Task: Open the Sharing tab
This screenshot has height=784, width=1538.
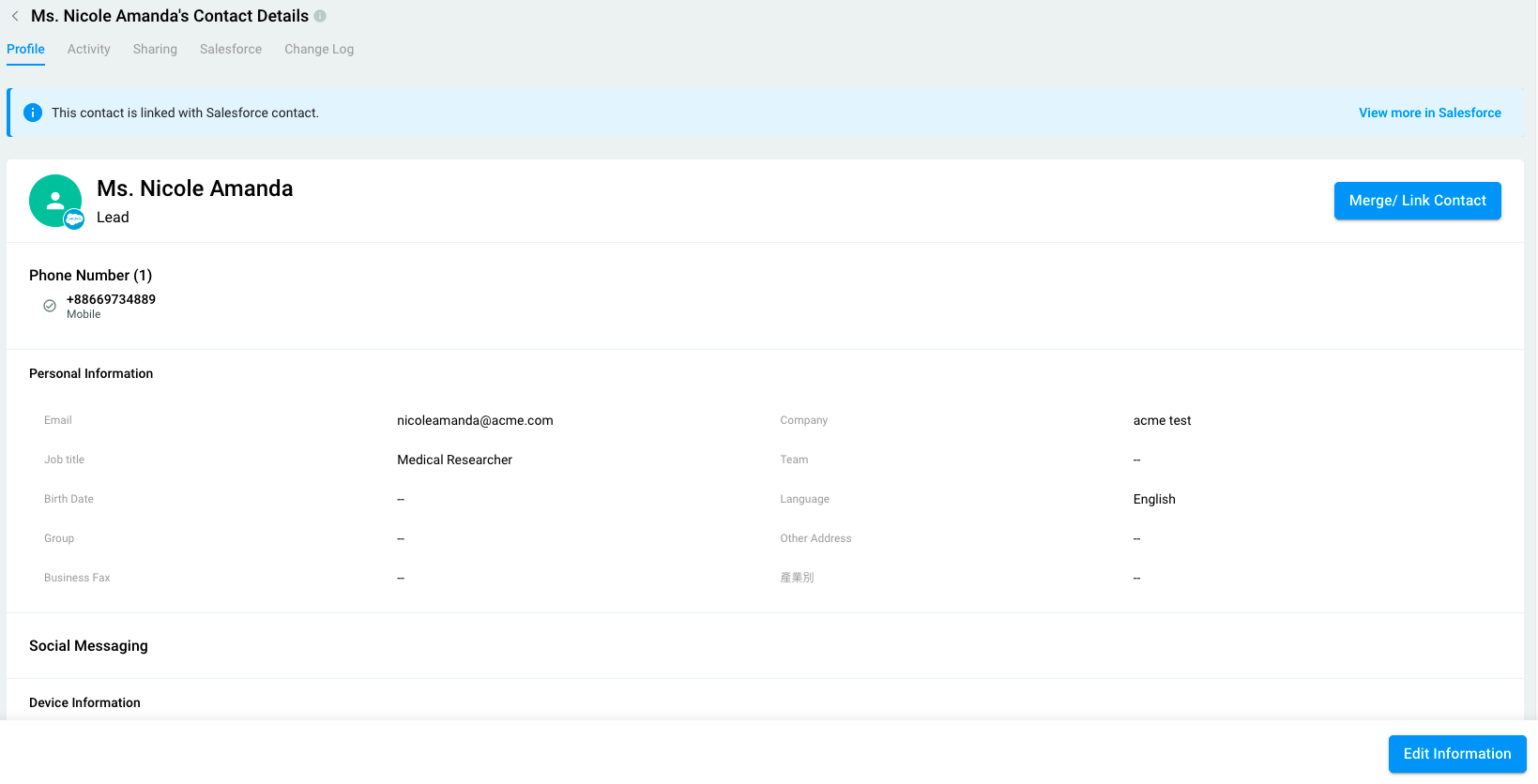Action: tap(155, 49)
